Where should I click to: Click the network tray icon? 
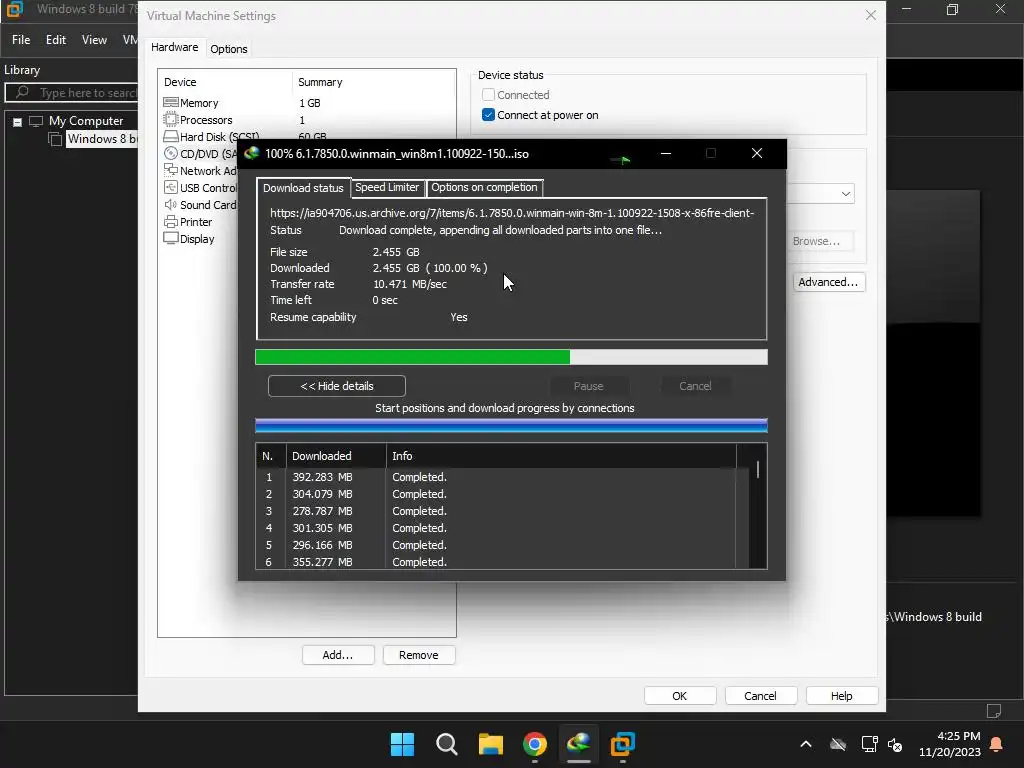point(869,744)
